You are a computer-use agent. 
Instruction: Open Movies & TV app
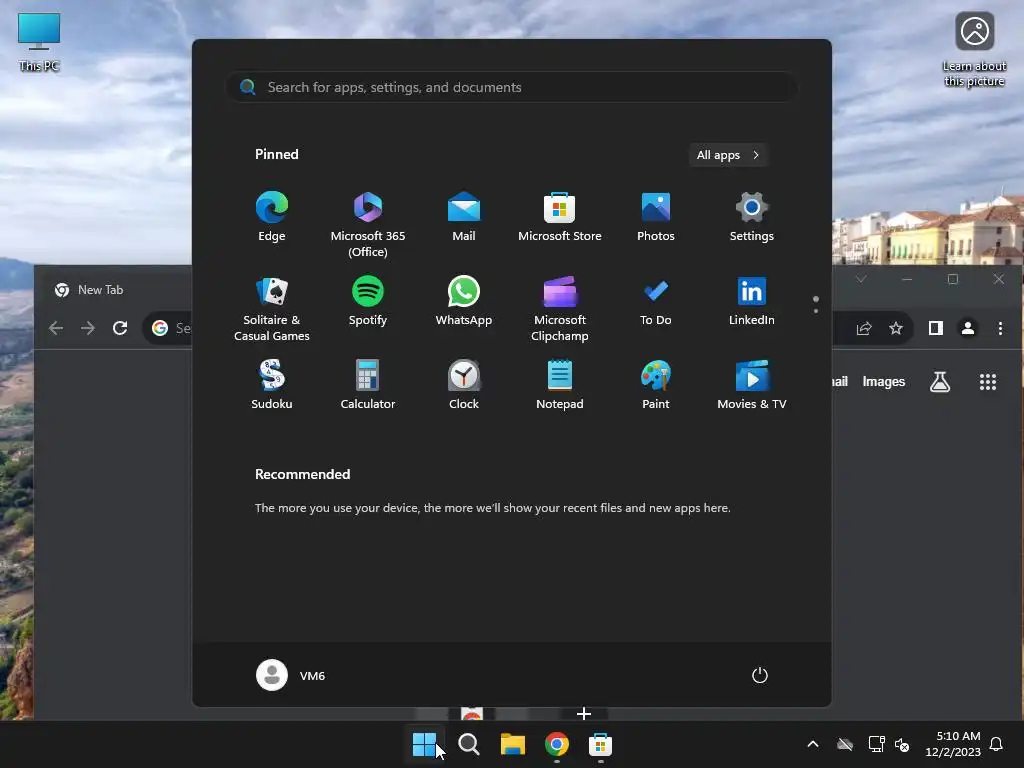pyautogui.click(x=752, y=385)
